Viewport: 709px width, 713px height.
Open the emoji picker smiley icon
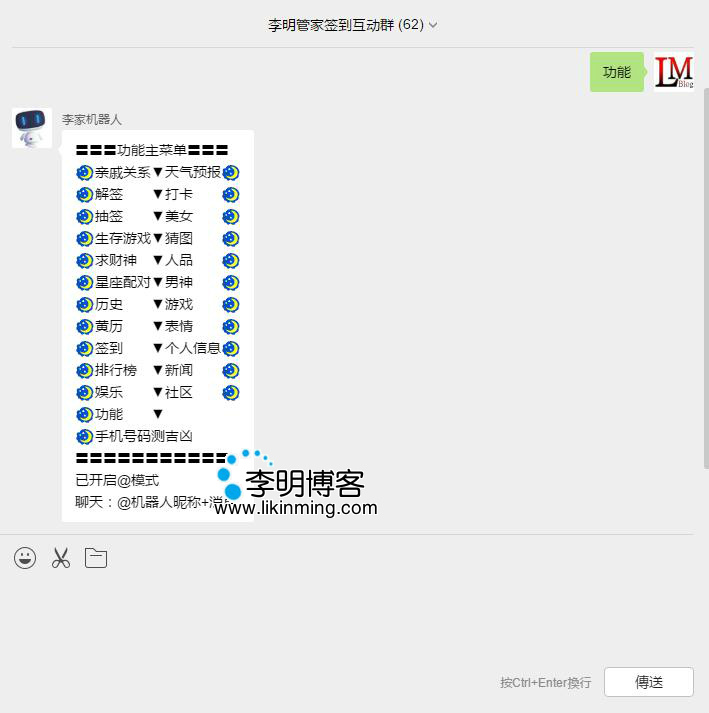point(25,558)
